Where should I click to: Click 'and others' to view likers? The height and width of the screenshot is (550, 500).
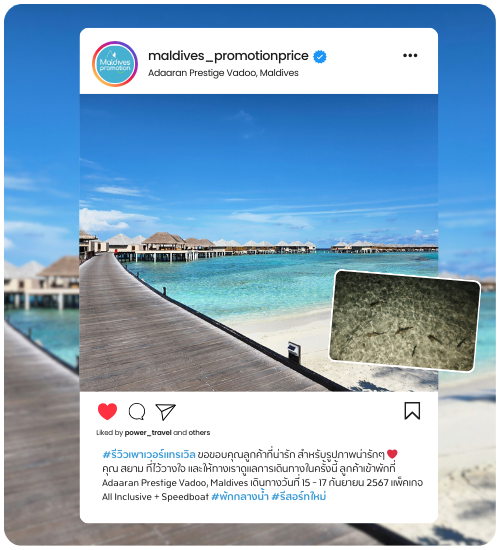coord(192,432)
